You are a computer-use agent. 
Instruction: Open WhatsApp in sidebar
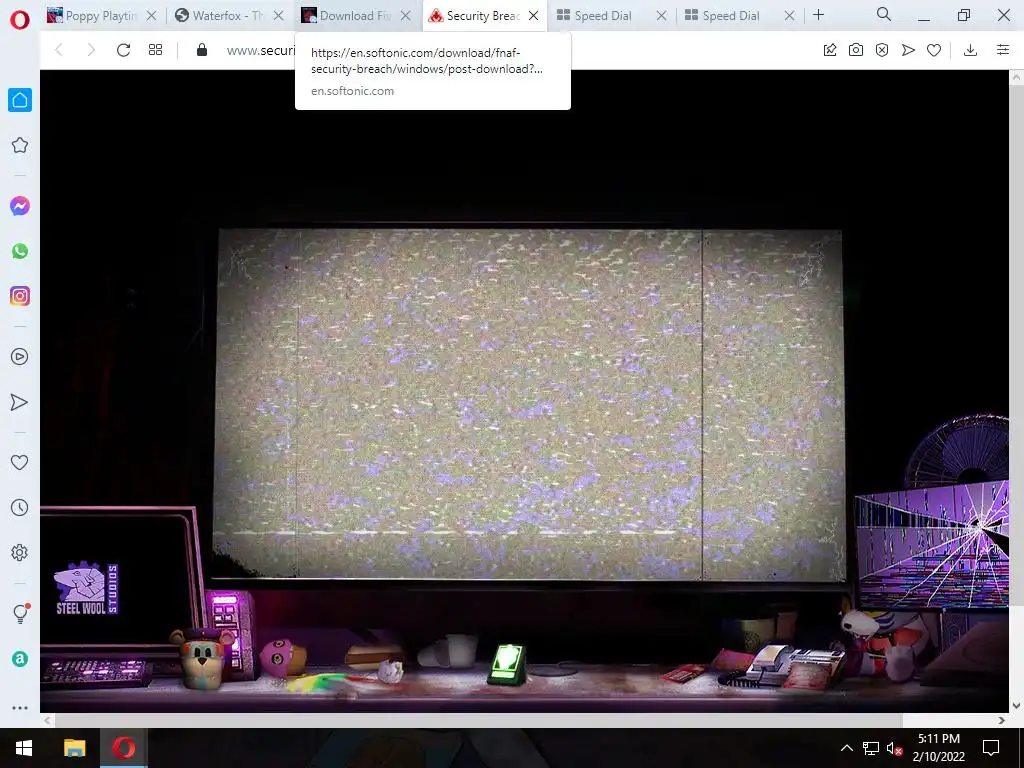pyautogui.click(x=20, y=251)
